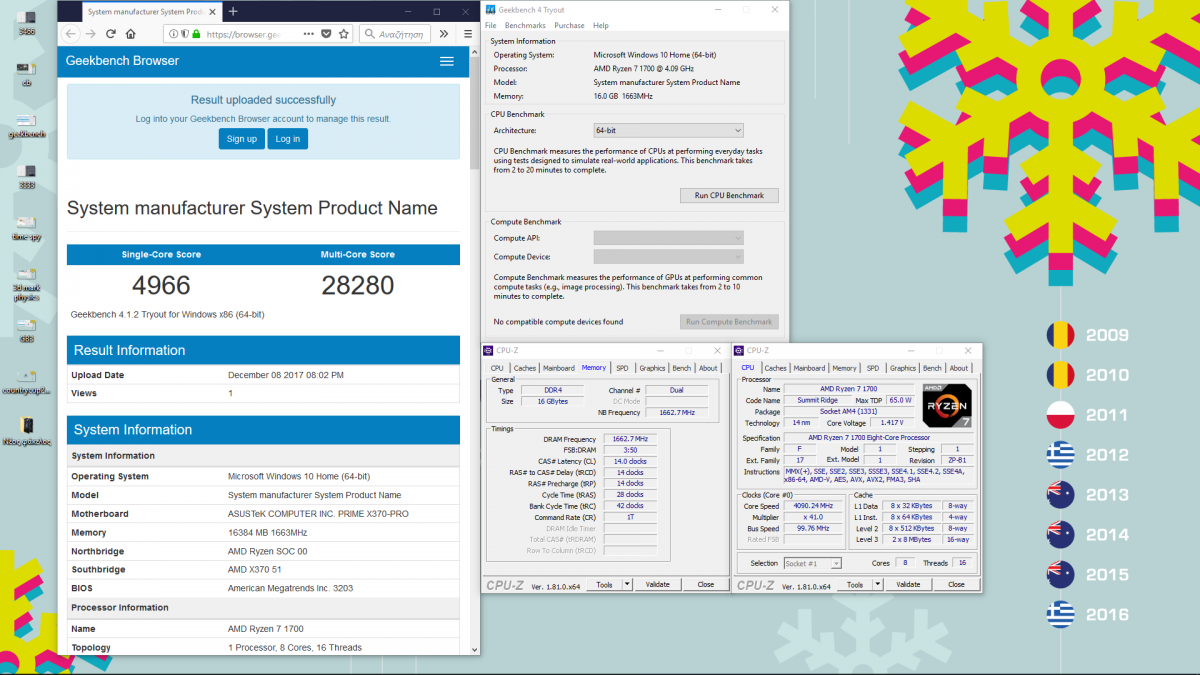Select the 3d mark physics desktop icon

[x=27, y=284]
